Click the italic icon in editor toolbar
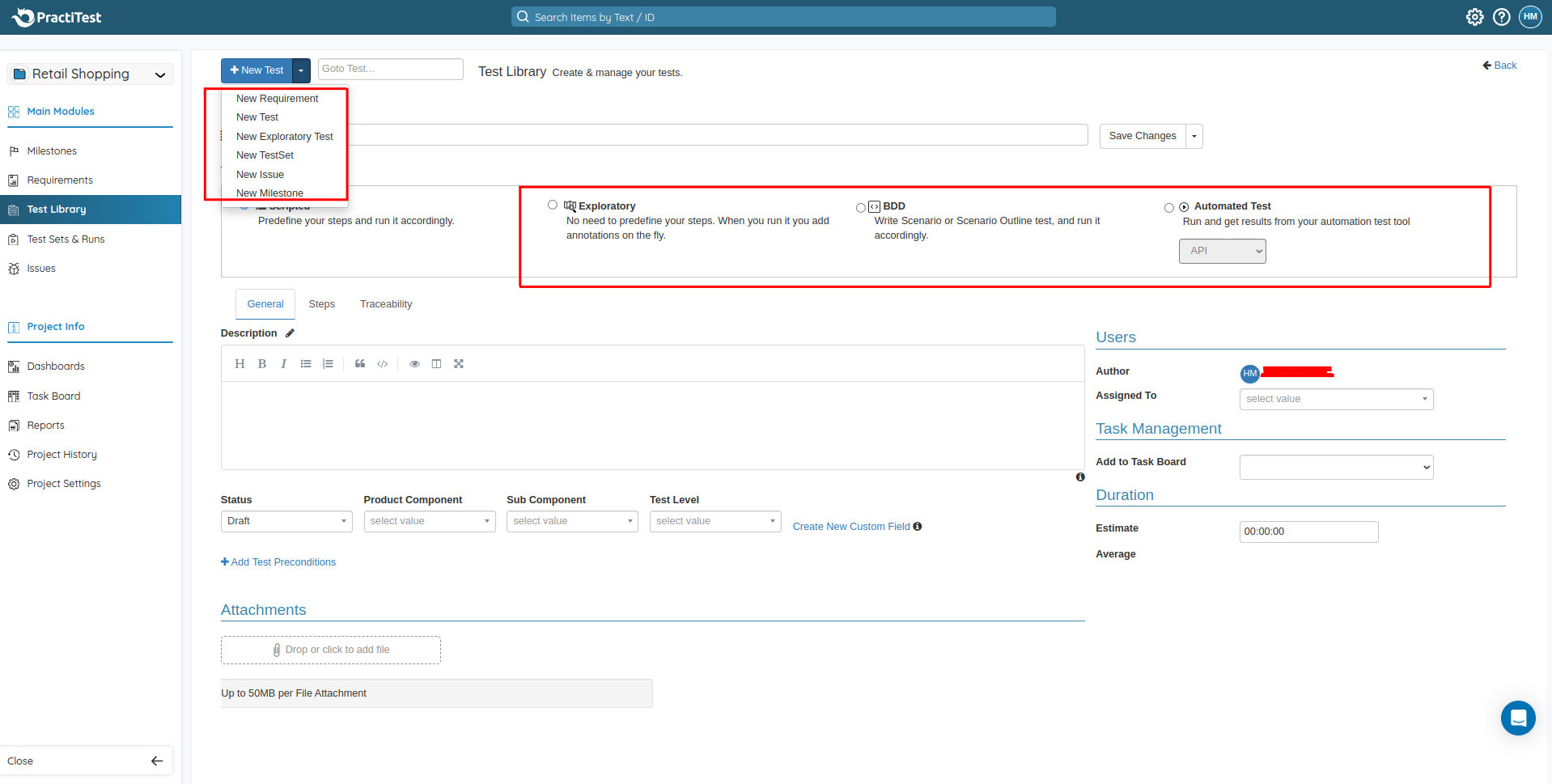This screenshot has height=784, width=1552. tap(283, 364)
